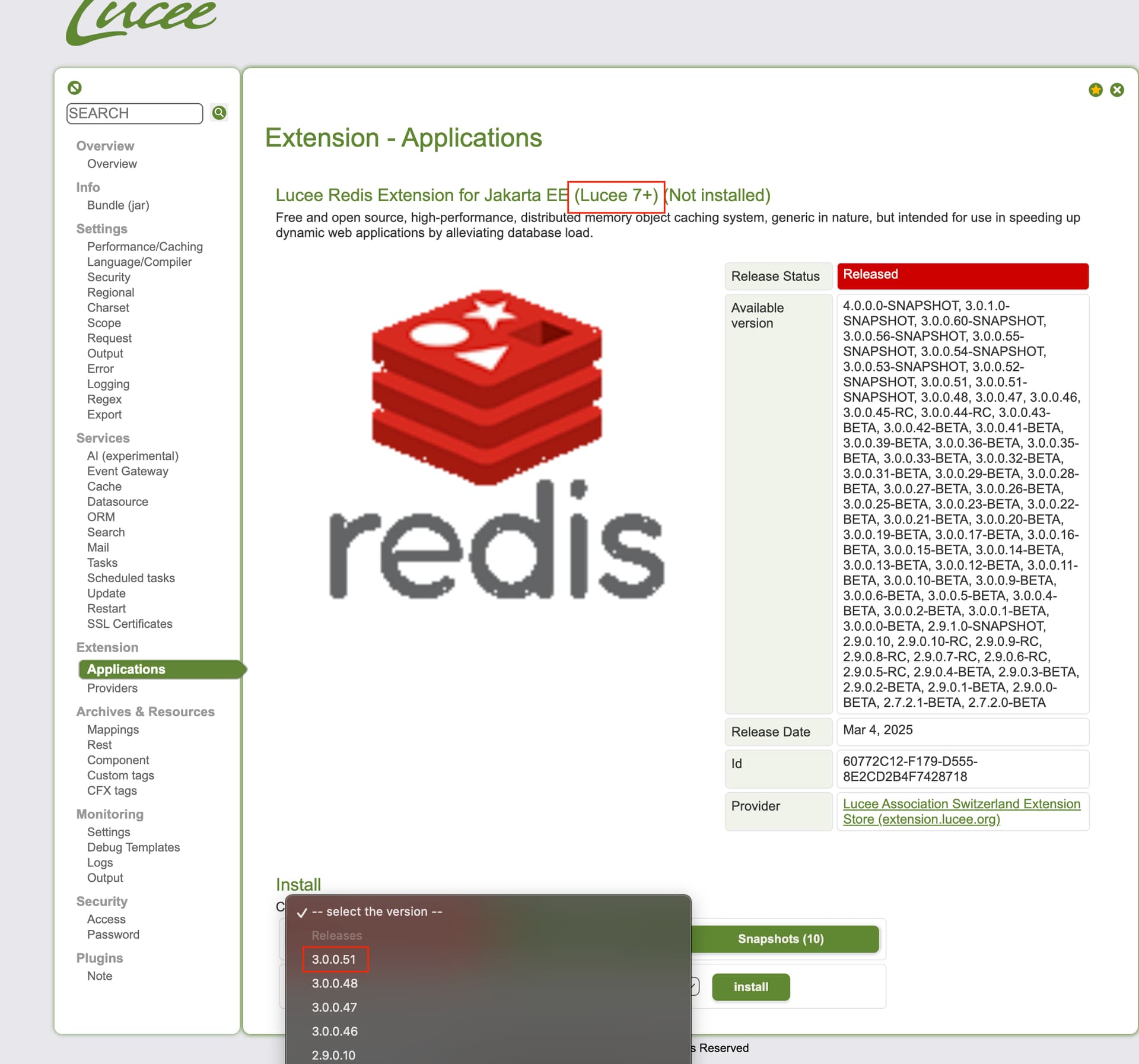1139x1064 pixels.
Task: Select the "-- select the version --" option
Action: (377, 911)
